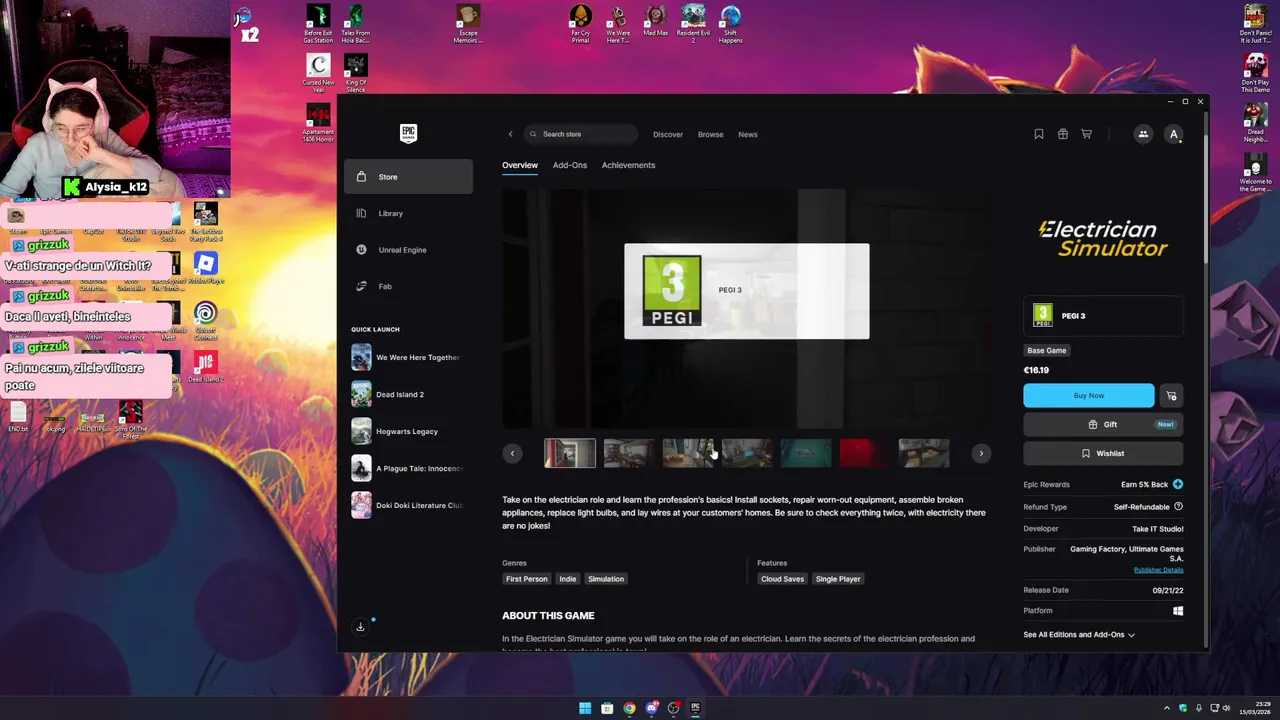Click the Electrician Simulator logo
Screen dimensions: 1280x720
pyautogui.click(x=1103, y=238)
